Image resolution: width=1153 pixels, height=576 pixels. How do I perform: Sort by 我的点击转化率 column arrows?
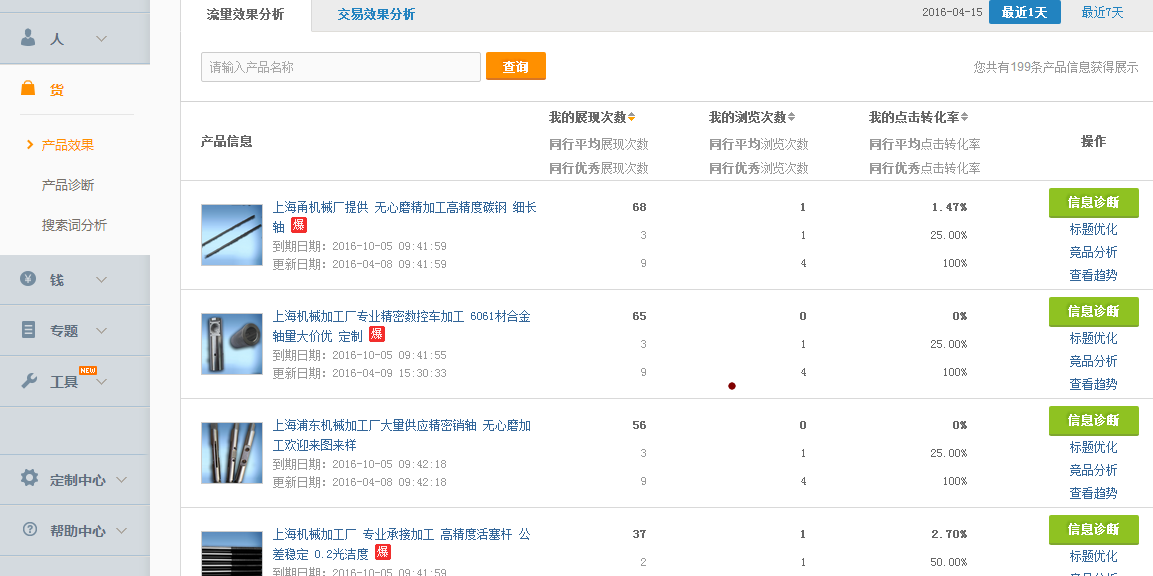[x=965, y=117]
